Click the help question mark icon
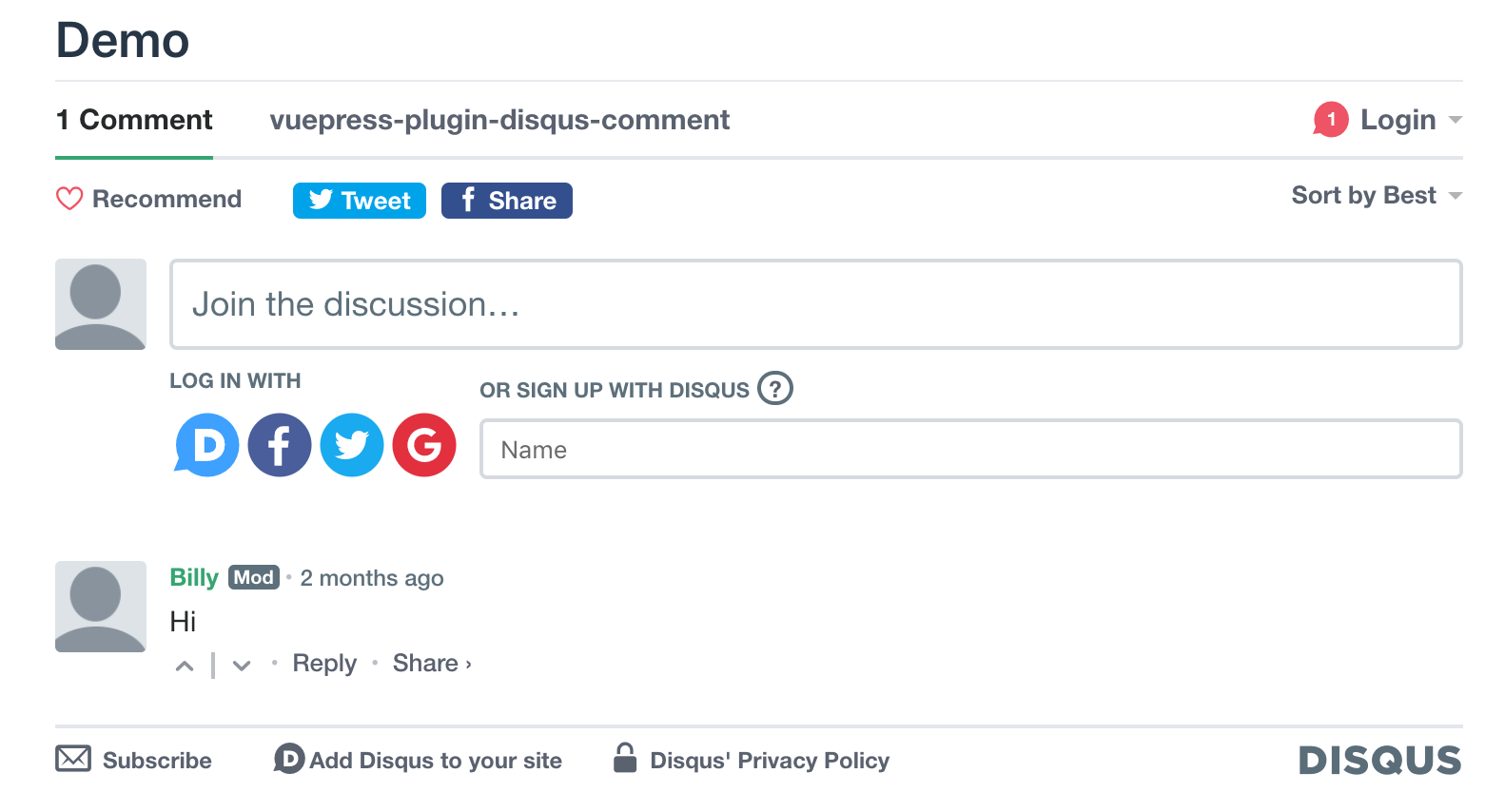 (x=775, y=389)
